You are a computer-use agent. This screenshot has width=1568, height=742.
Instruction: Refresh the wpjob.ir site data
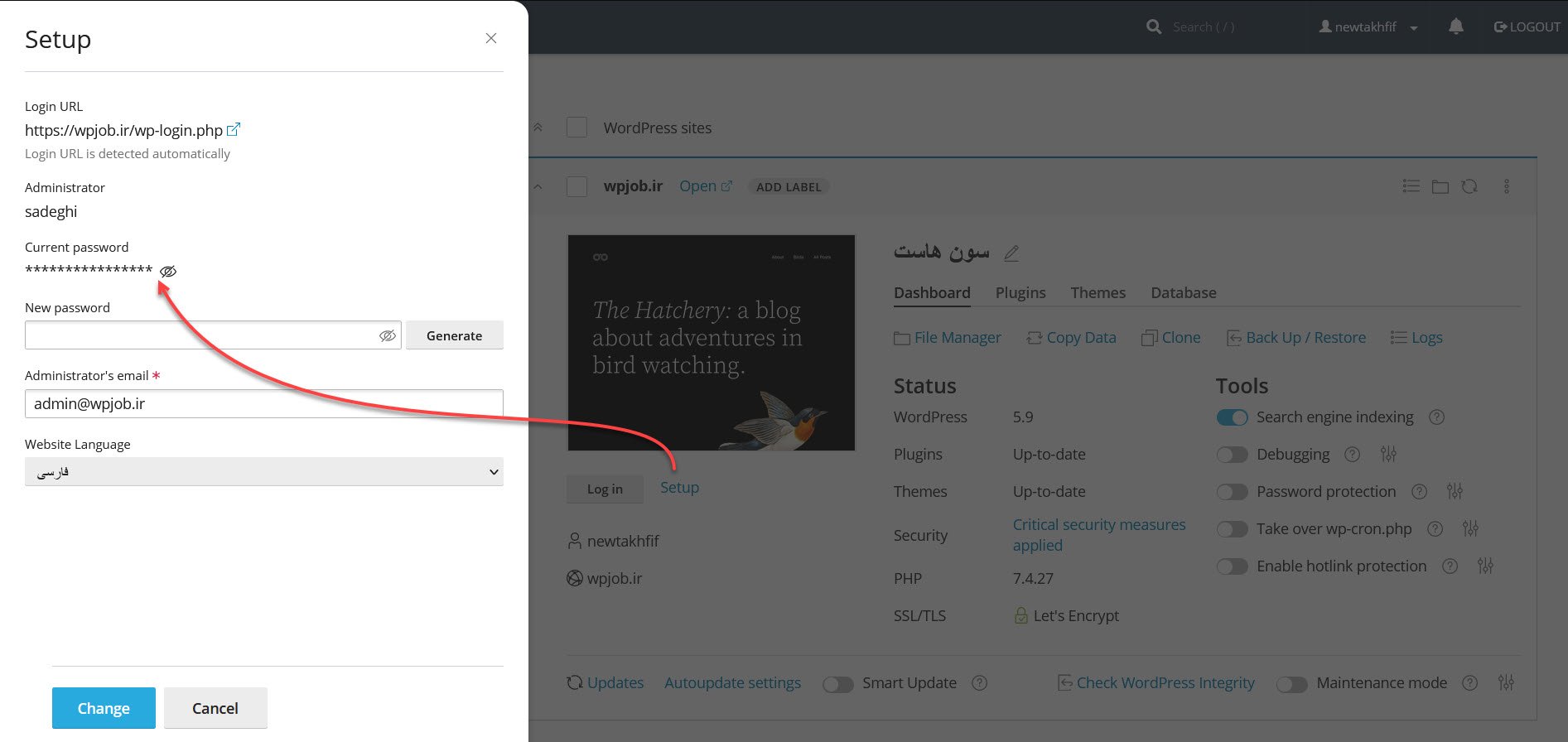(1469, 186)
